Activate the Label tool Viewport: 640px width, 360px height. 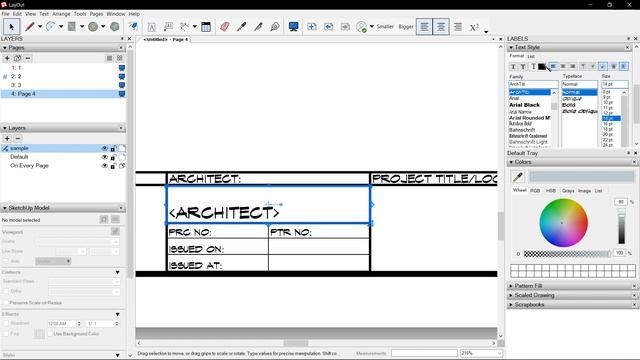coord(168,27)
